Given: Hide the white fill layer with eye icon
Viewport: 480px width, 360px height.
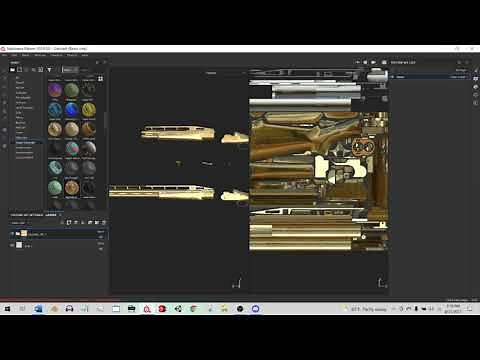Looking at the screenshot, I should point(12,245).
